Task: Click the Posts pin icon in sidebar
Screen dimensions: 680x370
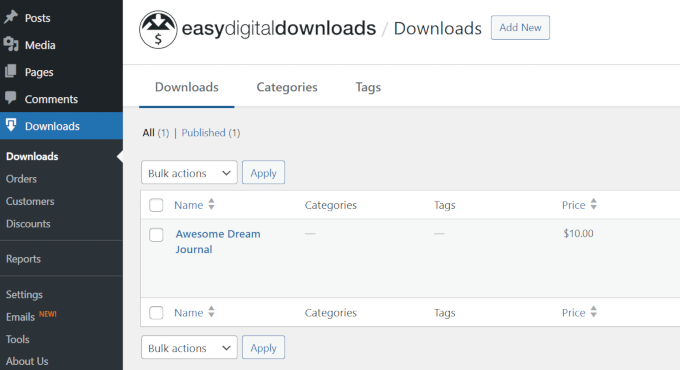Action: [x=11, y=17]
